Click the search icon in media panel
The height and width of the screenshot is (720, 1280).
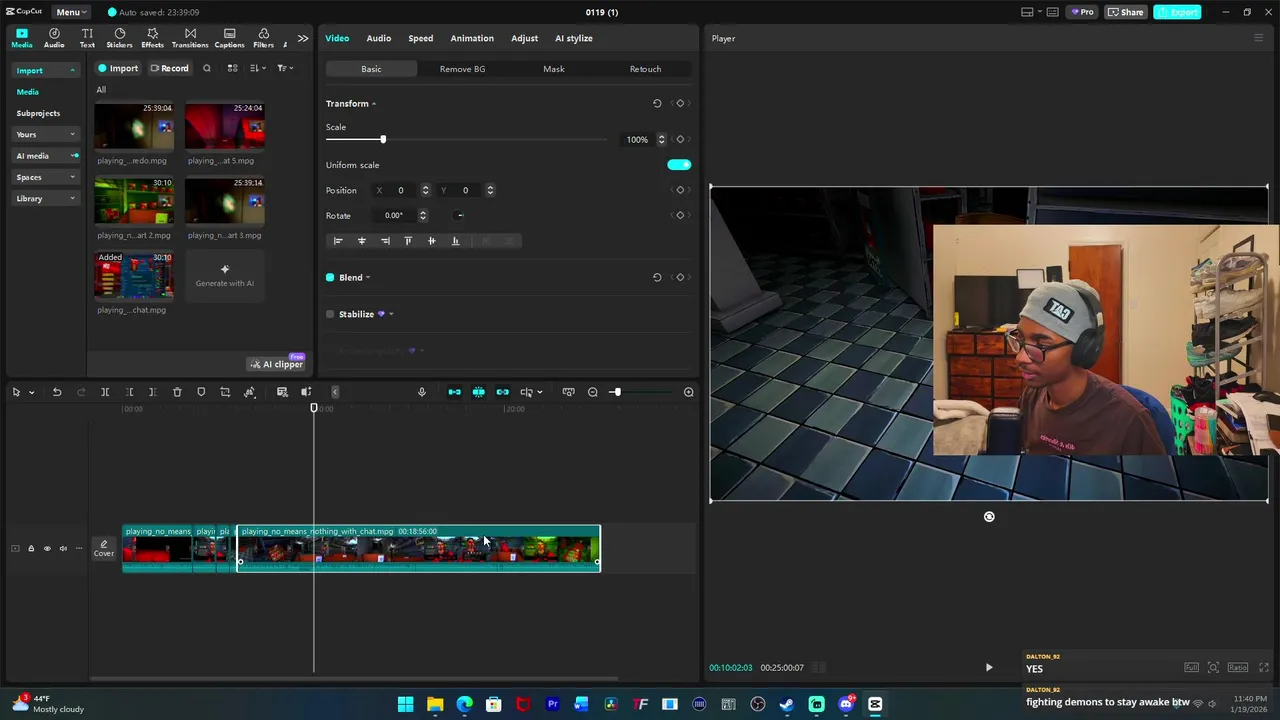click(x=207, y=68)
